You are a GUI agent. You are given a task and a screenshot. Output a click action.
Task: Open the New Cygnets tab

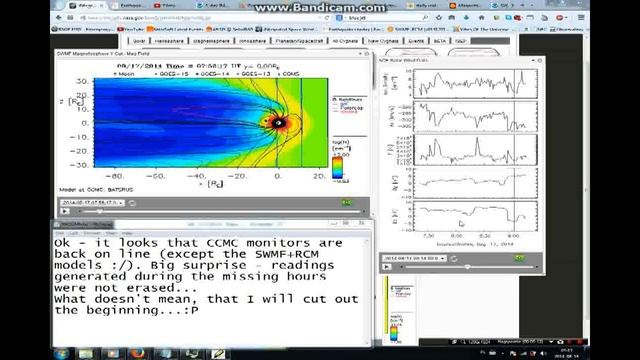383,41
